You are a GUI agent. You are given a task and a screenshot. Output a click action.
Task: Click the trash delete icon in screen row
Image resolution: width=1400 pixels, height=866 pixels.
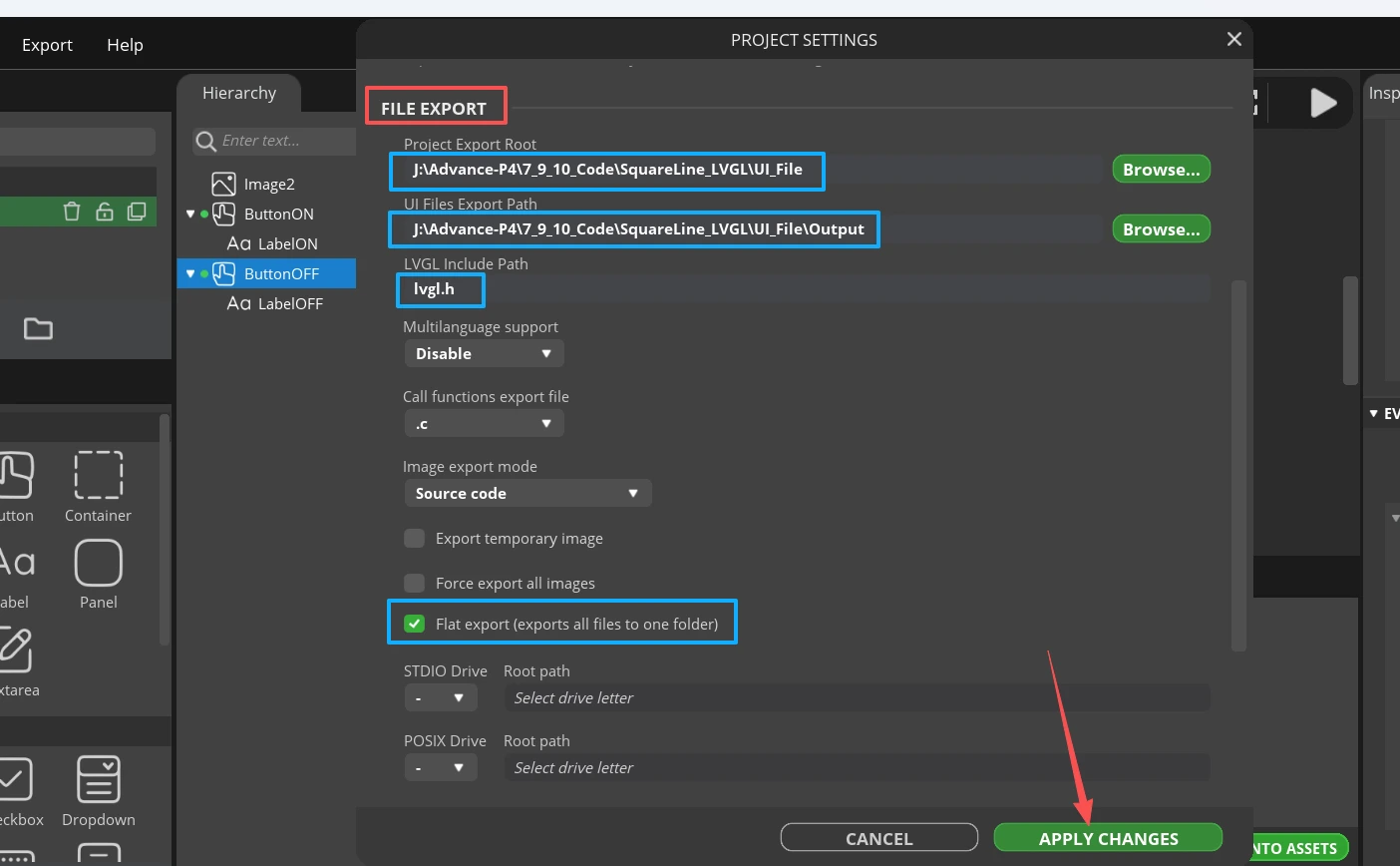pos(71,212)
